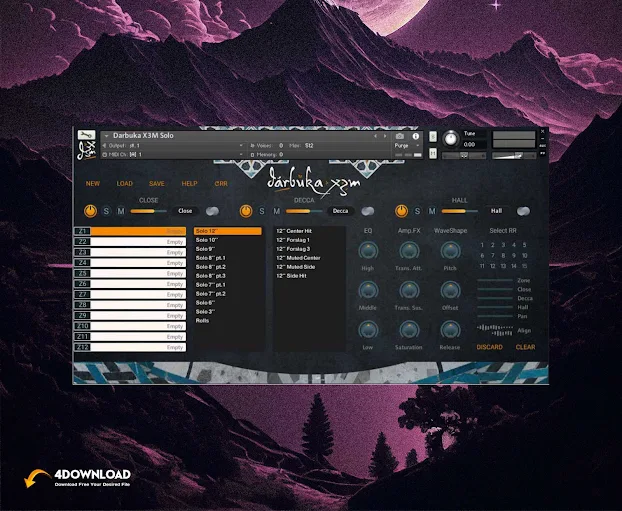Select zone Z5 slot
622x511 pixels.
pos(130,273)
